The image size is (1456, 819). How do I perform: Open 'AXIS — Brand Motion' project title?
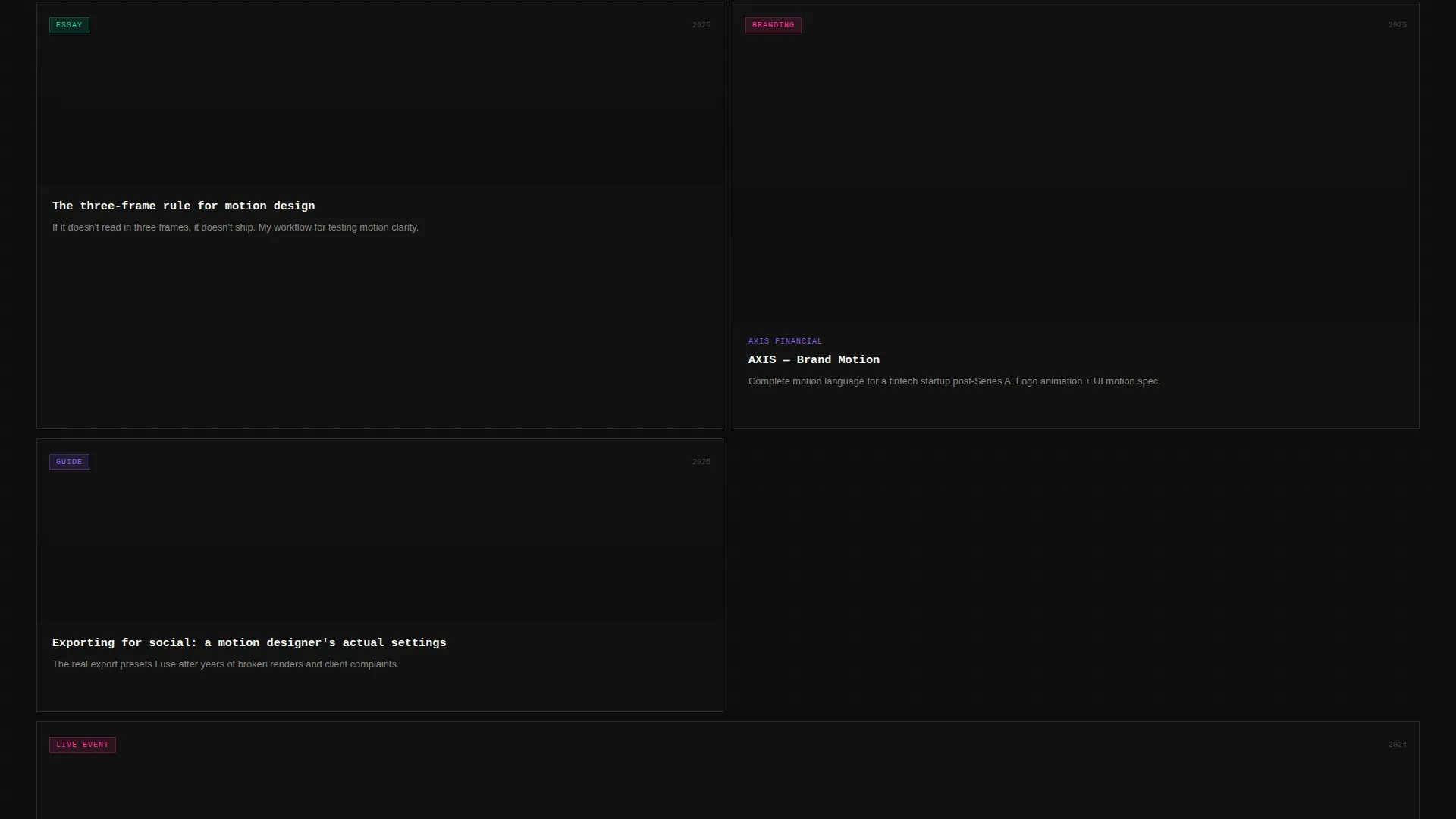(814, 360)
